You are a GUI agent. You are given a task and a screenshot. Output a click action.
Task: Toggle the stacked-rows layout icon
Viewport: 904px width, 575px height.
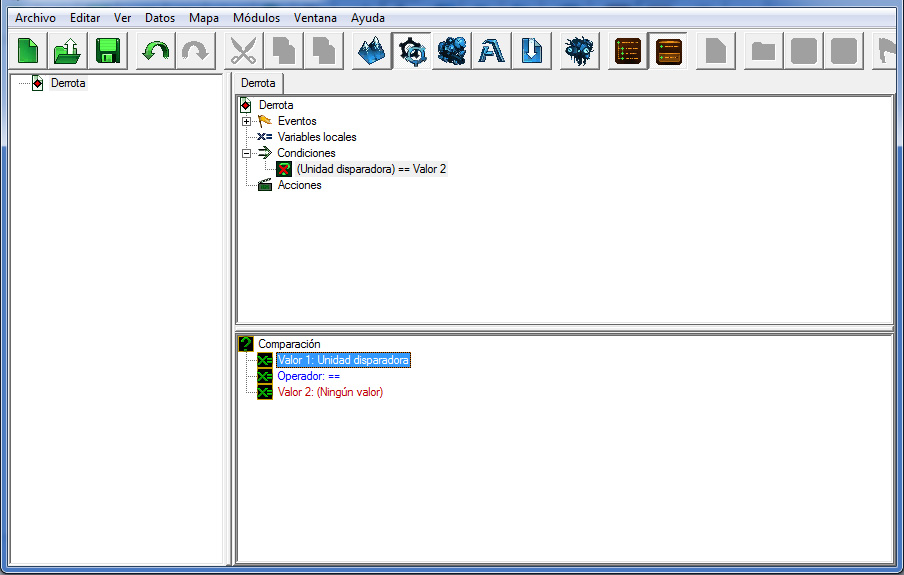tap(668, 51)
